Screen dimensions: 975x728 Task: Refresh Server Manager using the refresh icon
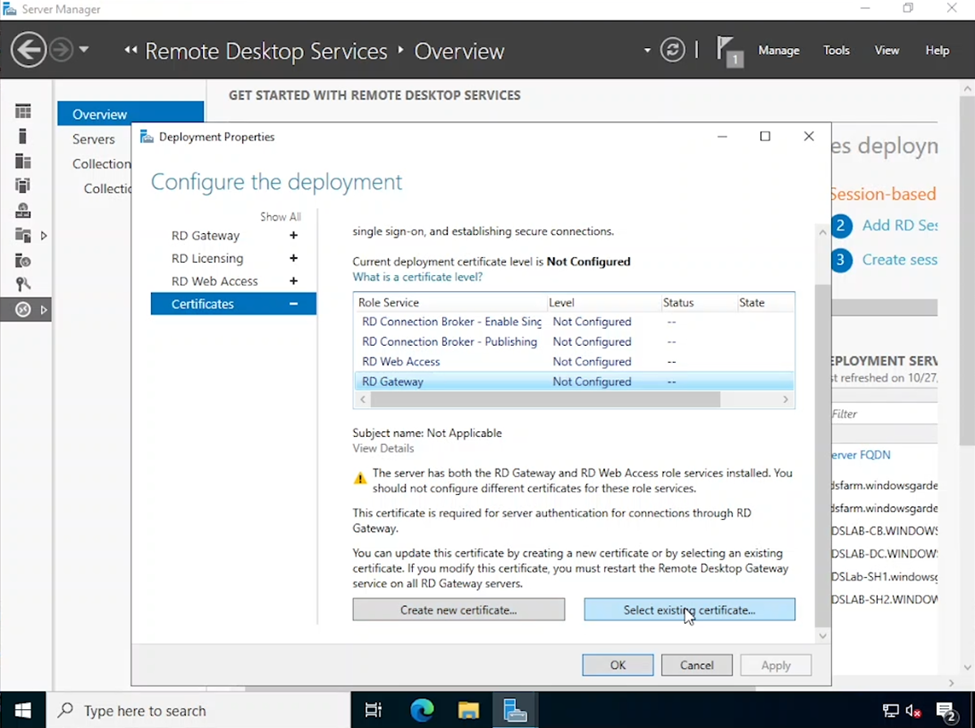tap(672, 49)
